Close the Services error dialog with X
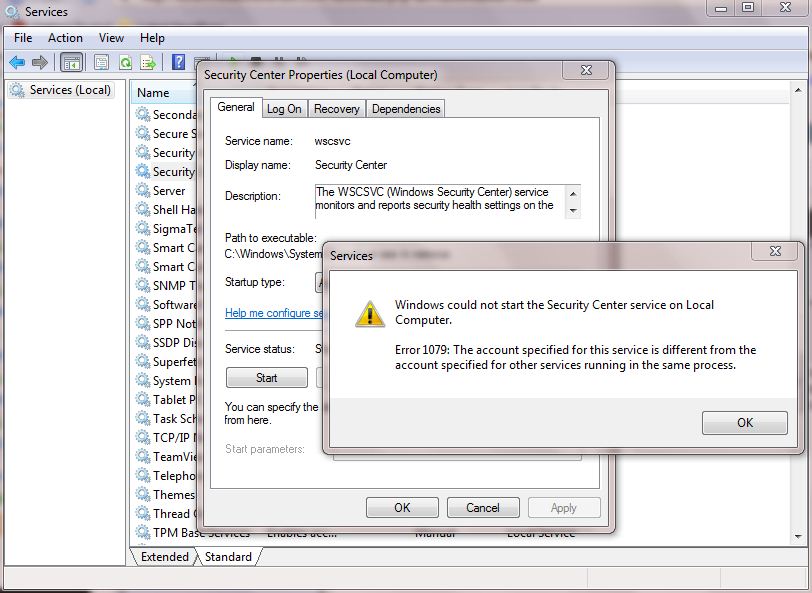Viewport: 812px width, 593px height. coord(775,251)
